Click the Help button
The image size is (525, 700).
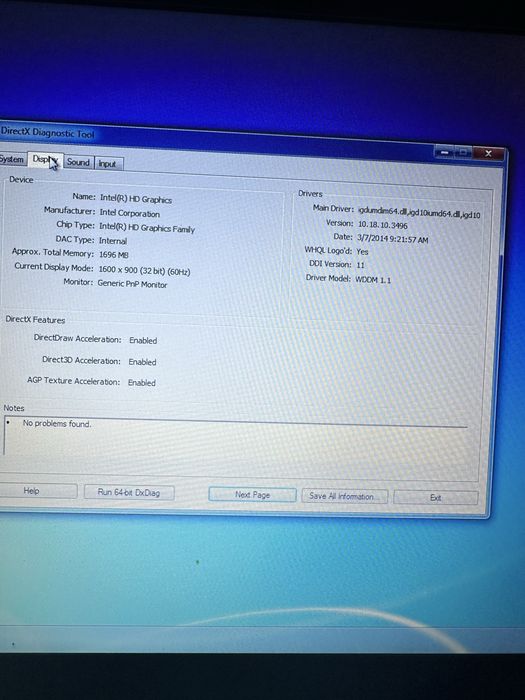(38, 491)
